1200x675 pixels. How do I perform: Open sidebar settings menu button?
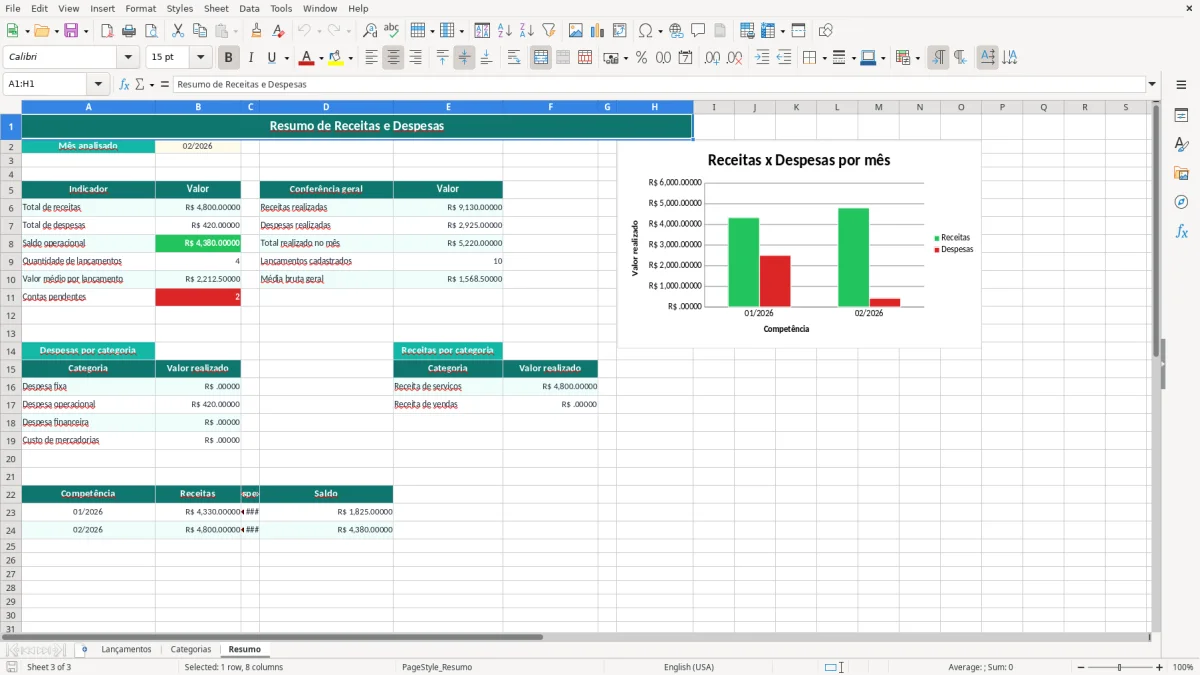[1181, 84]
